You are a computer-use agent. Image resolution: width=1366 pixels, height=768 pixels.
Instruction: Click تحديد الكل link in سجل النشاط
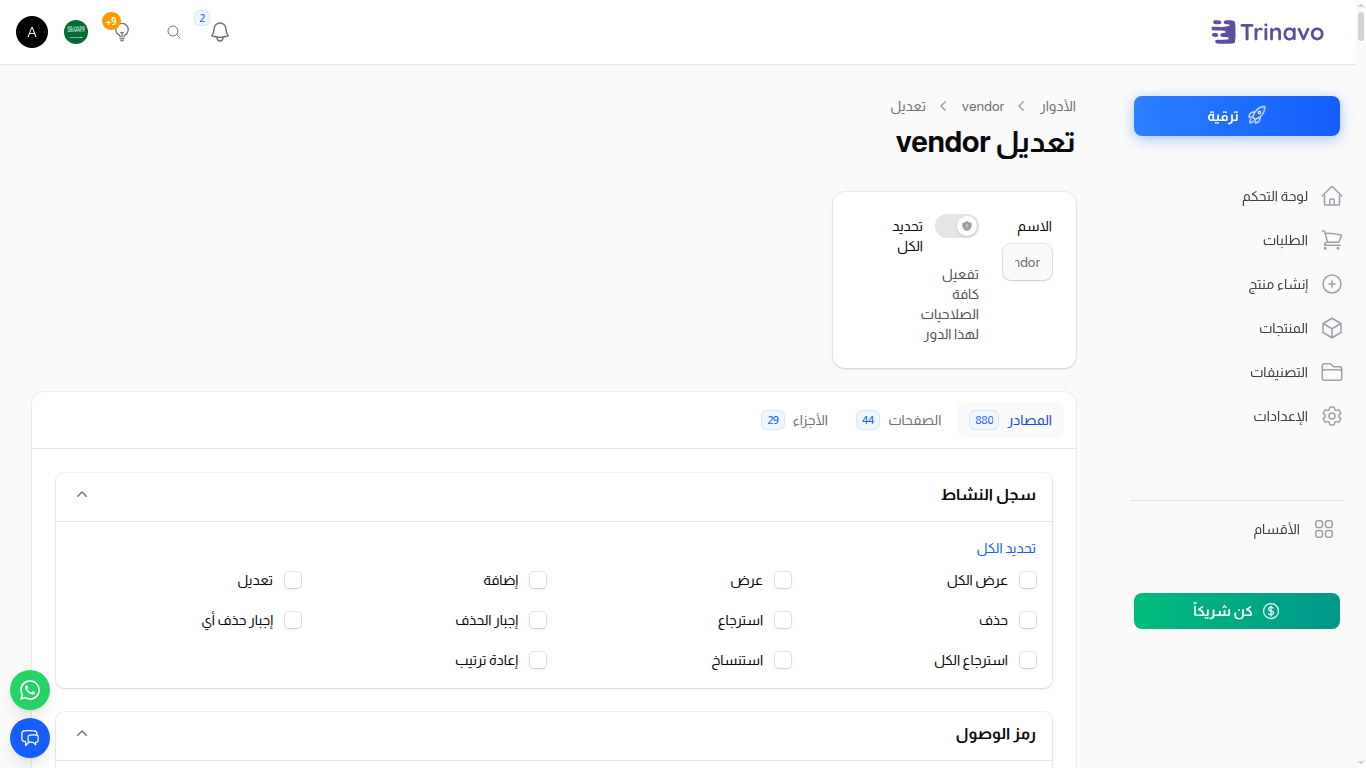click(x=1006, y=549)
